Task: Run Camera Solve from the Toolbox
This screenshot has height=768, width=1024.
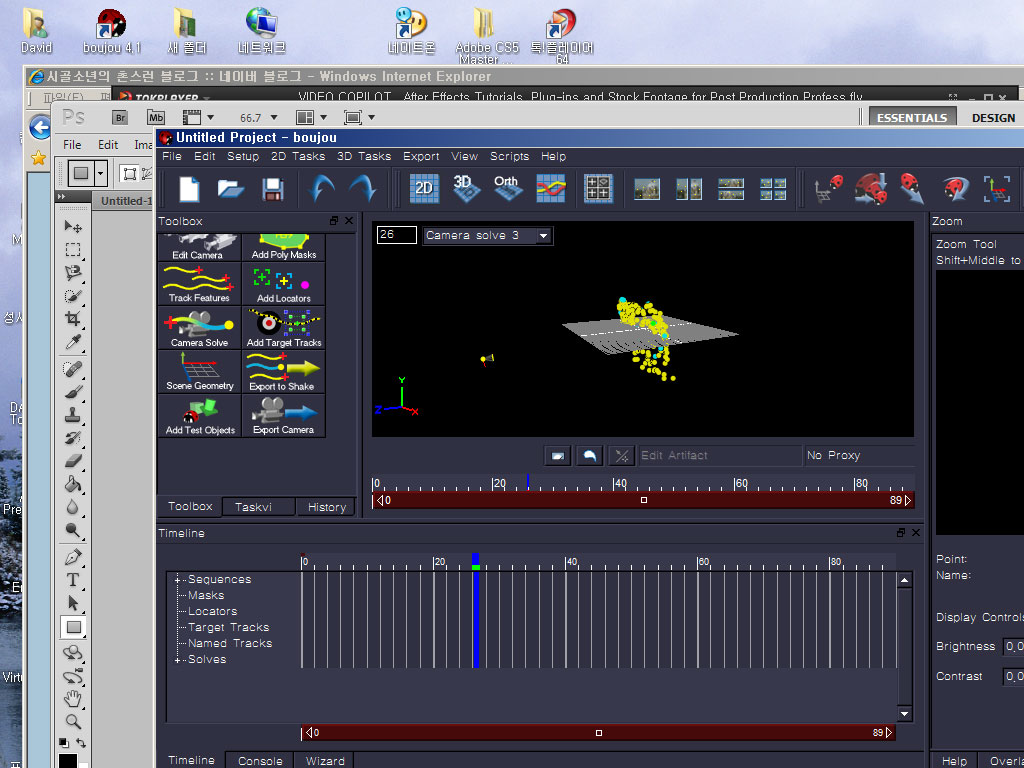Action: click(x=199, y=328)
